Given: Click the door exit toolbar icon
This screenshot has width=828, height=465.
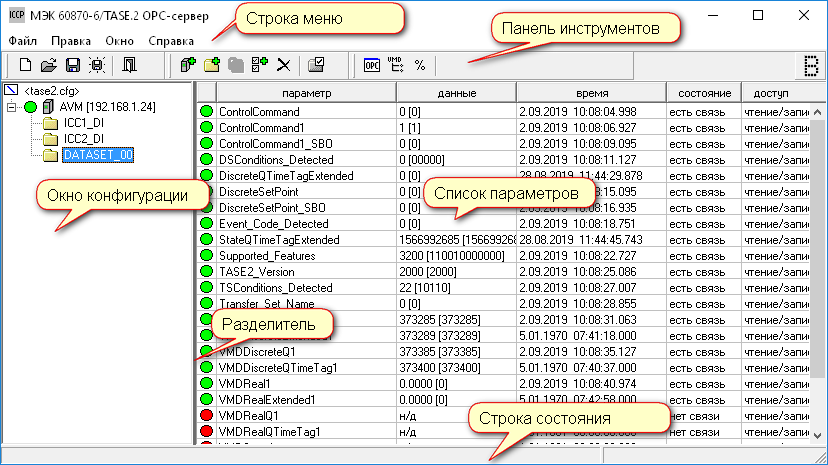Looking at the screenshot, I should [x=130, y=65].
